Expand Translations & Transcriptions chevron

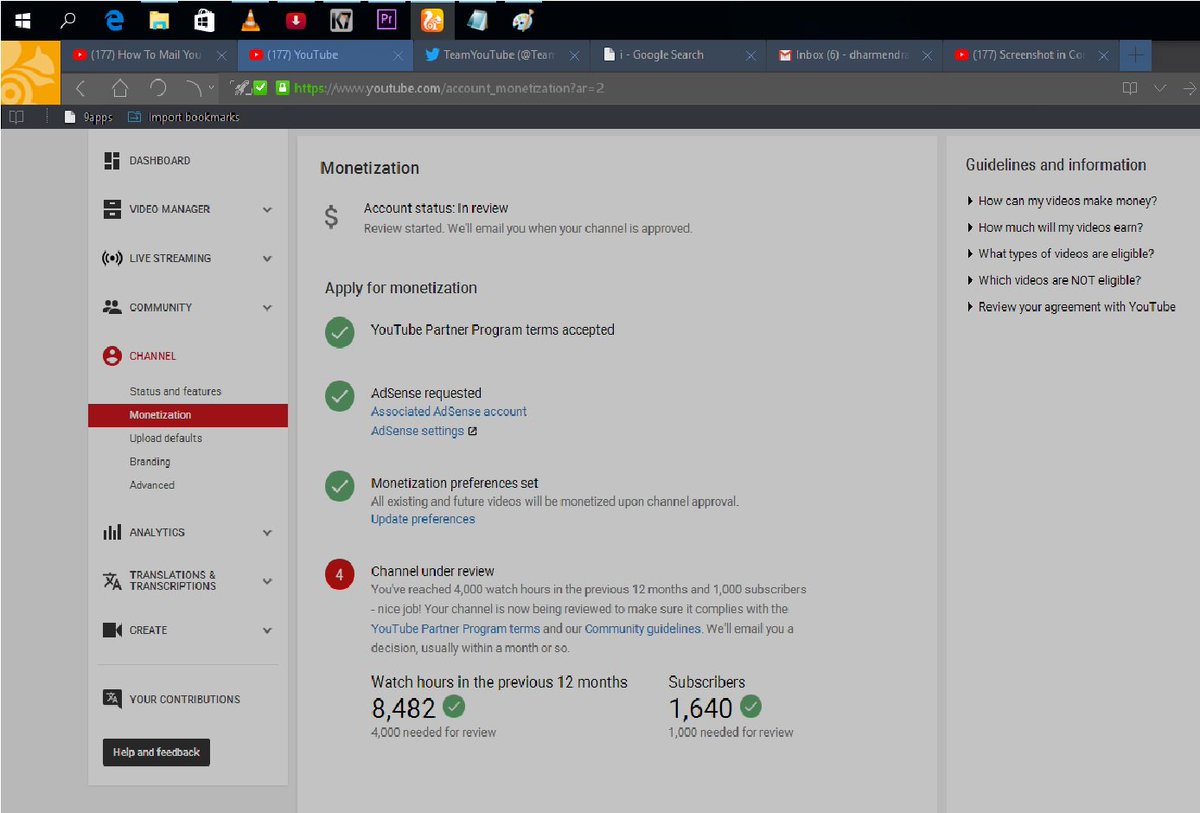[x=267, y=581]
